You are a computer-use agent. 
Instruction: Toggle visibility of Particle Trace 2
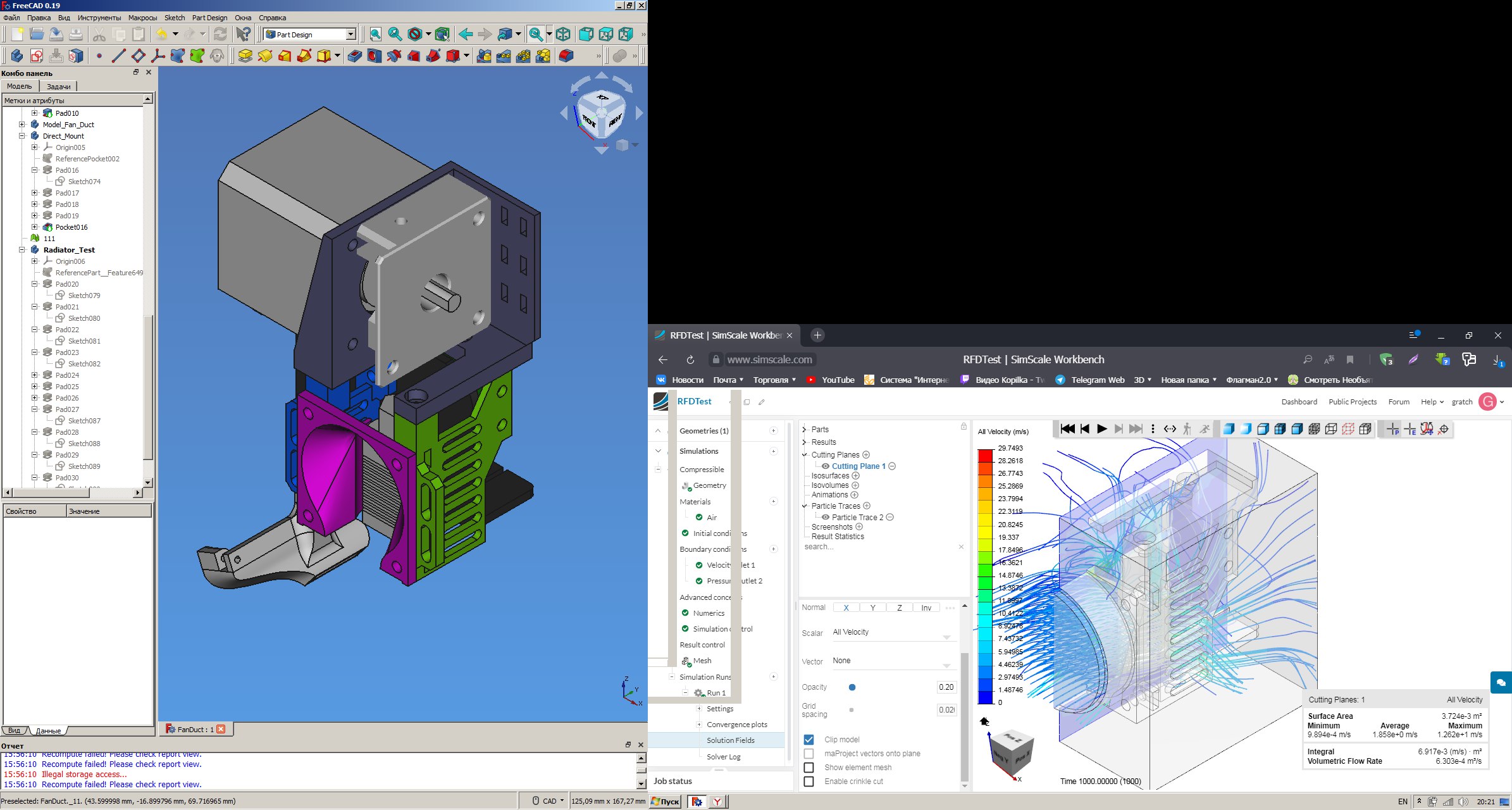826,518
